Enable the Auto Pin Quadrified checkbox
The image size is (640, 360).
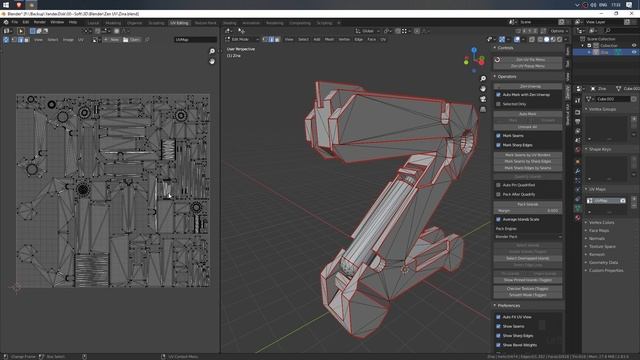point(498,185)
